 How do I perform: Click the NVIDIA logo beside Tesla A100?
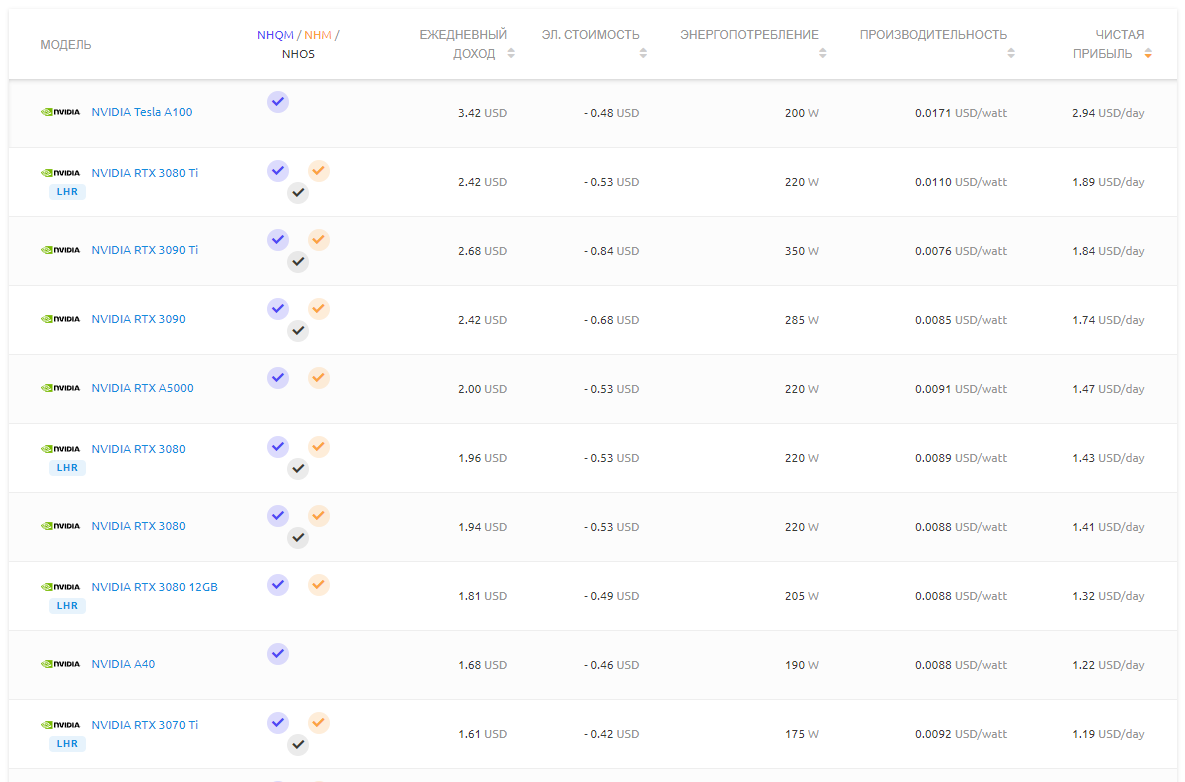60,112
